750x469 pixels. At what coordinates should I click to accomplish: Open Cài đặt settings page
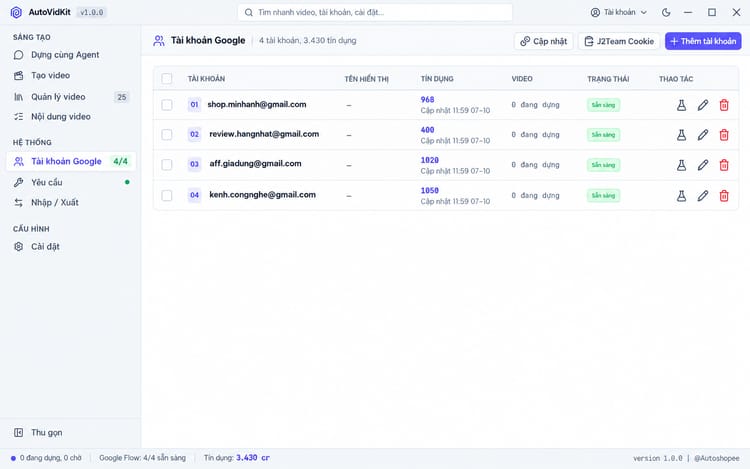pos(71,247)
